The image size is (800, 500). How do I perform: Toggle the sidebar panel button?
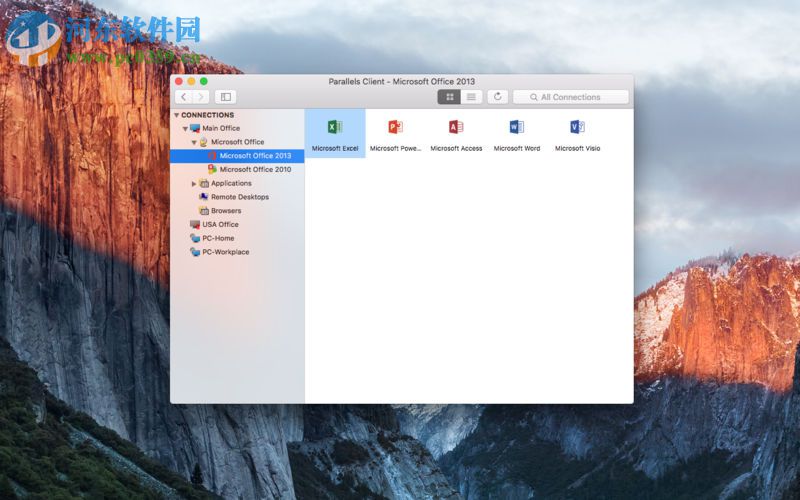point(226,96)
